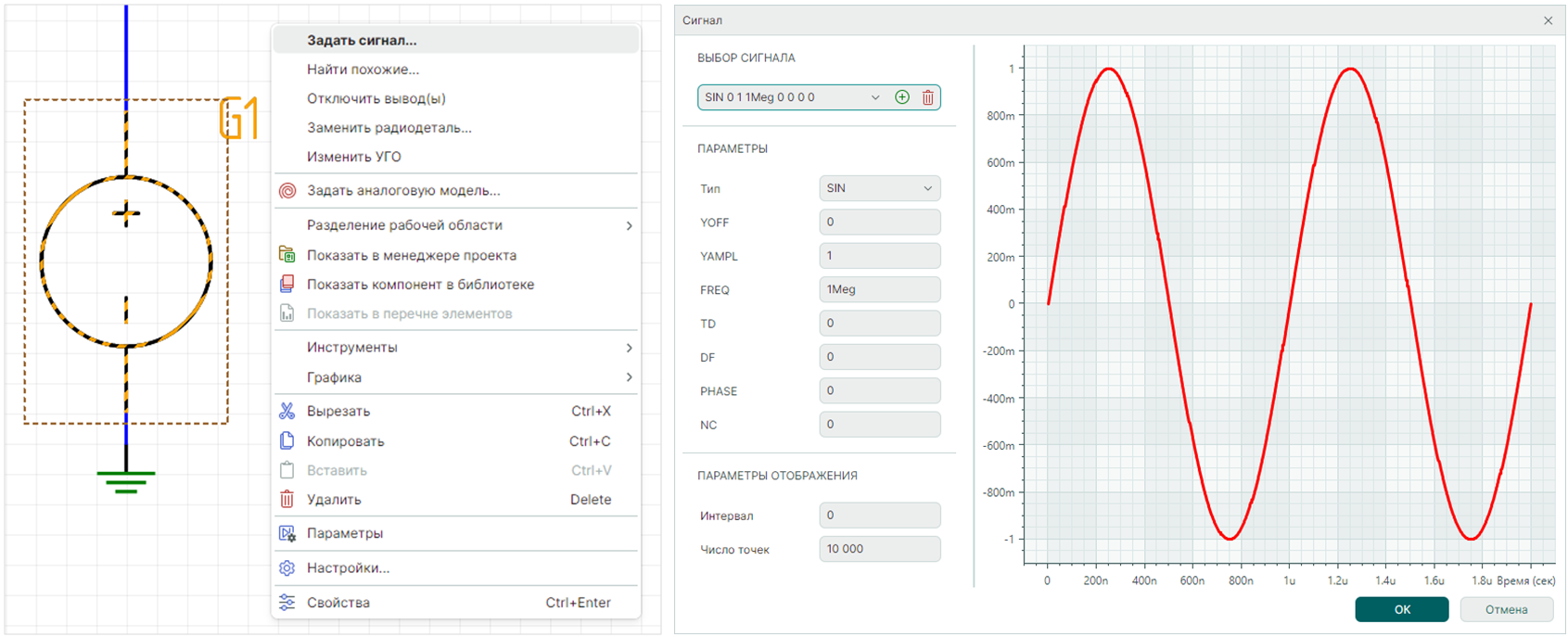Click the FREQ input field
1568x637 pixels.
tap(879, 289)
